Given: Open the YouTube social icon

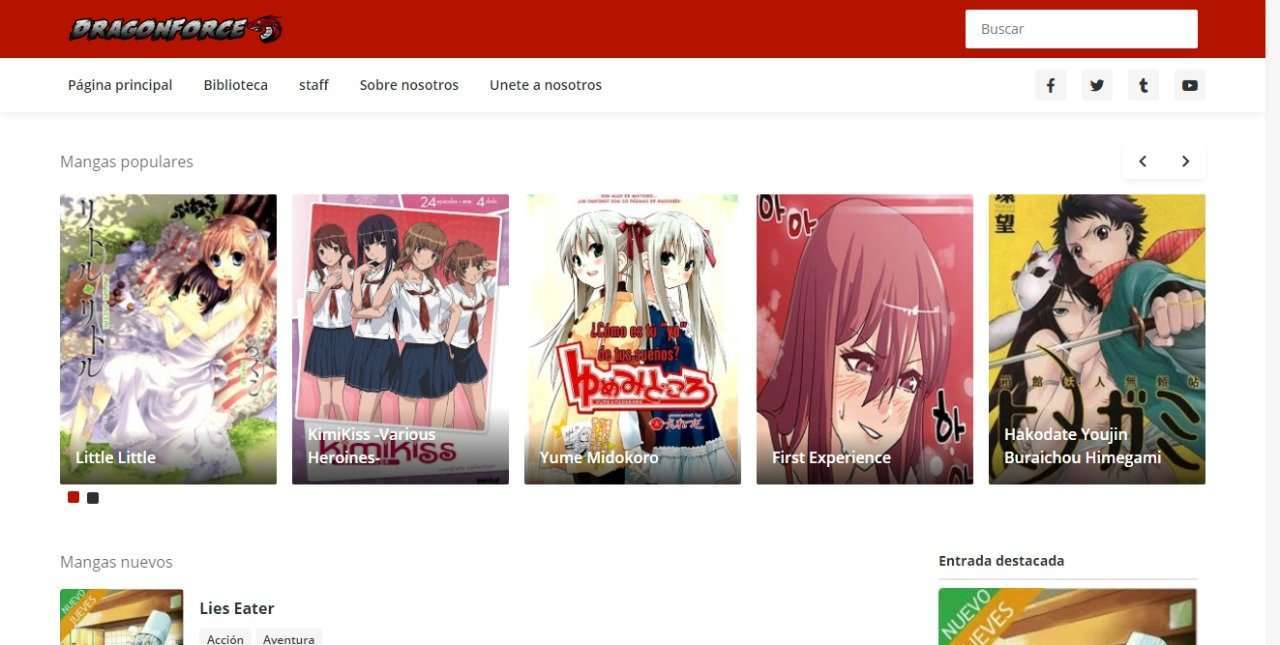Looking at the screenshot, I should (1189, 85).
